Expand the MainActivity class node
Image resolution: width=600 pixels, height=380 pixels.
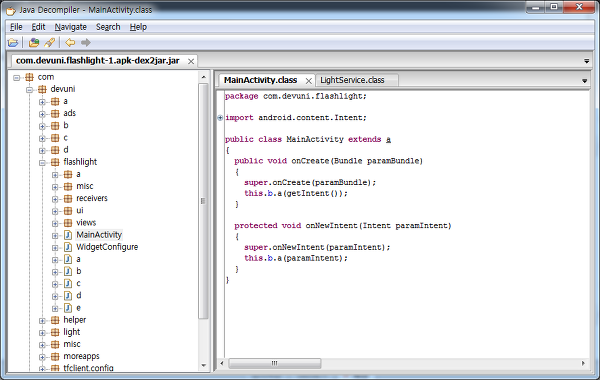pyautogui.click(x=55, y=236)
